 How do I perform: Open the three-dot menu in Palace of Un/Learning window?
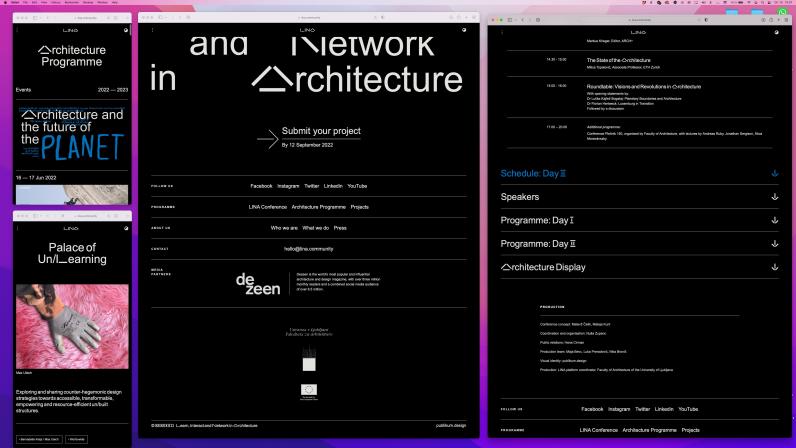click(x=17, y=229)
